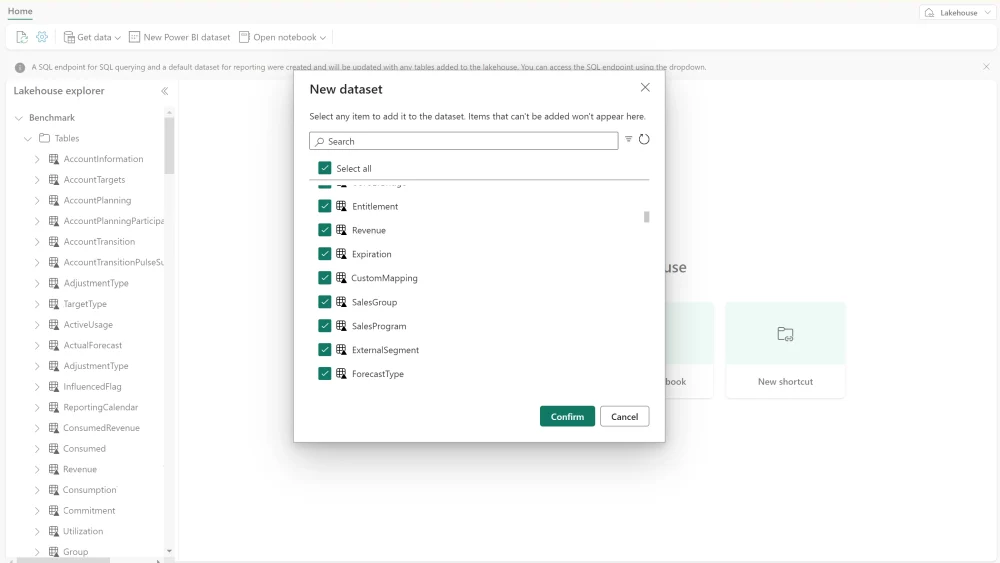Viewport: 1000px width, 563px height.
Task: Uncheck the ExternalSegment checkbox
Action: (325, 349)
